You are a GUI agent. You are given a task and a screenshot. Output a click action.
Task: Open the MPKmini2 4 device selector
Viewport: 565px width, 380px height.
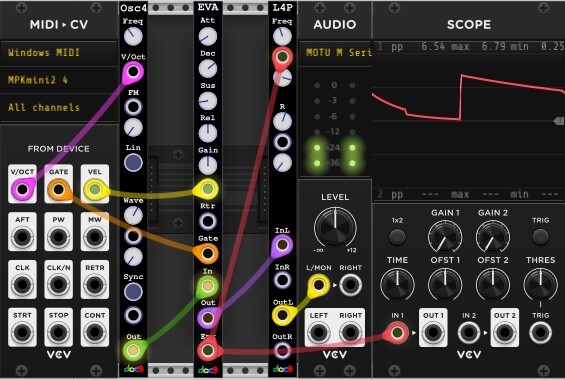click(x=59, y=80)
